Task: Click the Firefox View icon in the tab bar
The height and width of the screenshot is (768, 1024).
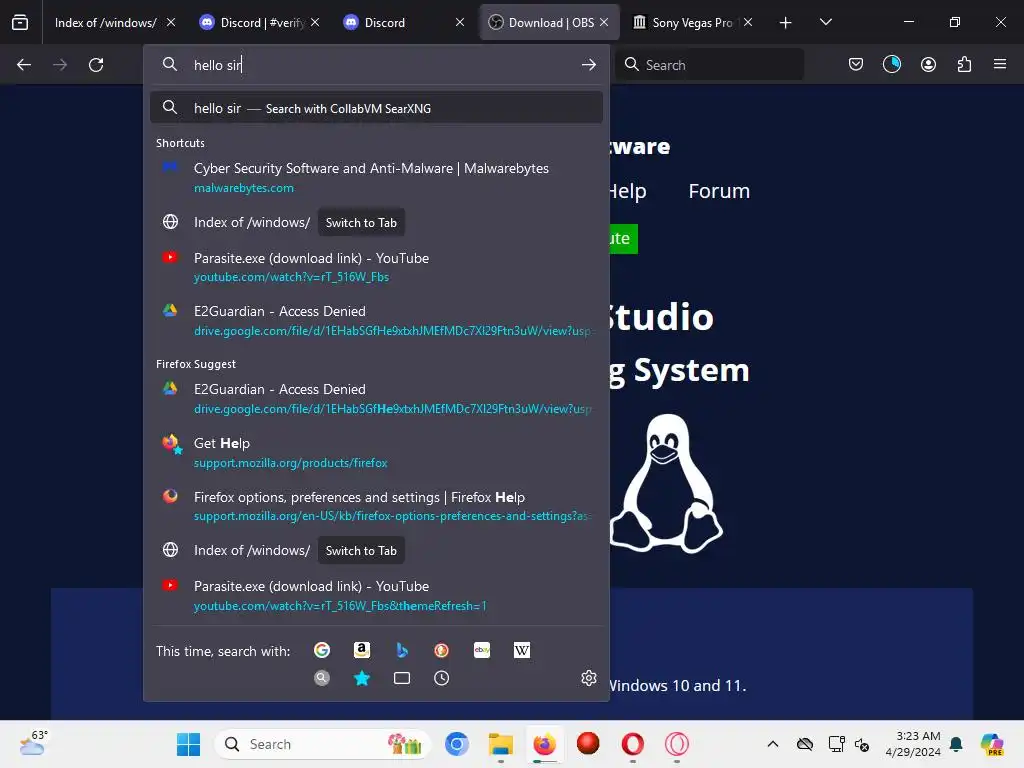Action: tap(20, 22)
